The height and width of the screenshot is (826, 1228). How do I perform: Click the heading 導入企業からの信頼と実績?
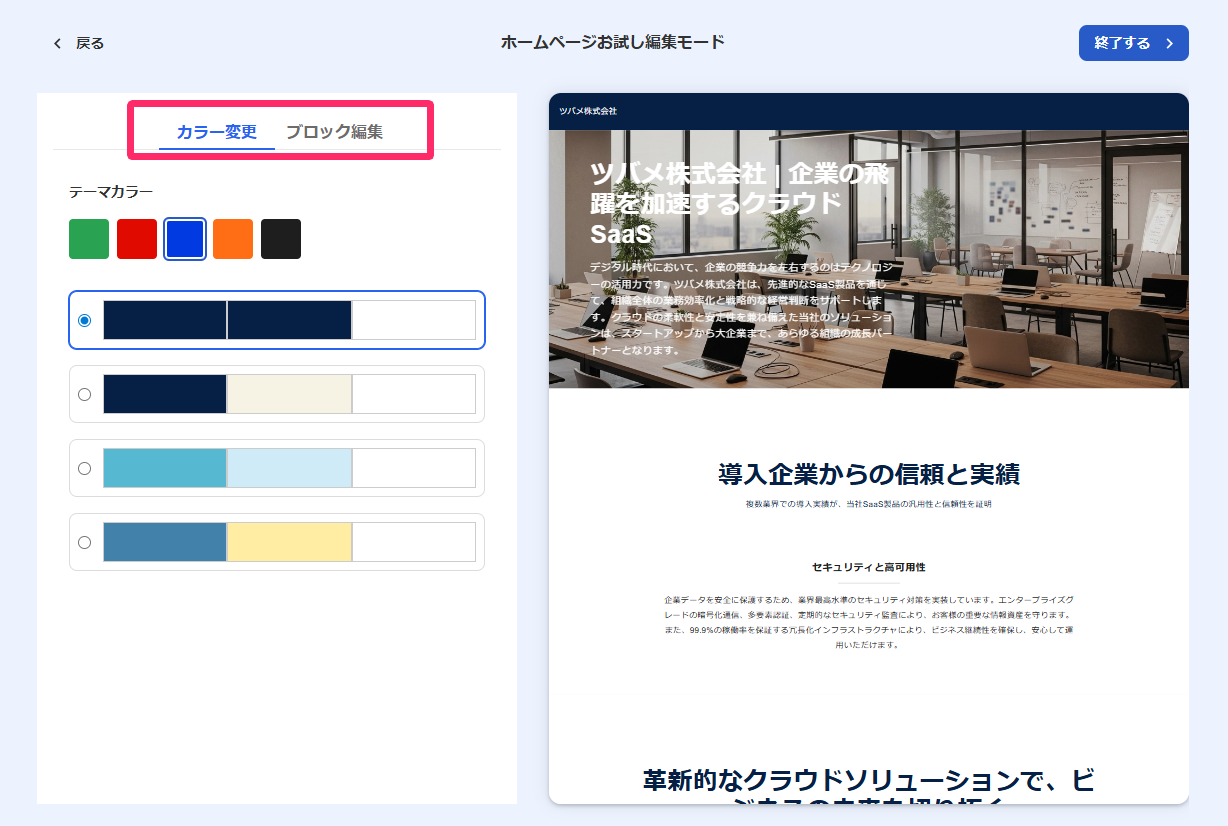[869, 474]
